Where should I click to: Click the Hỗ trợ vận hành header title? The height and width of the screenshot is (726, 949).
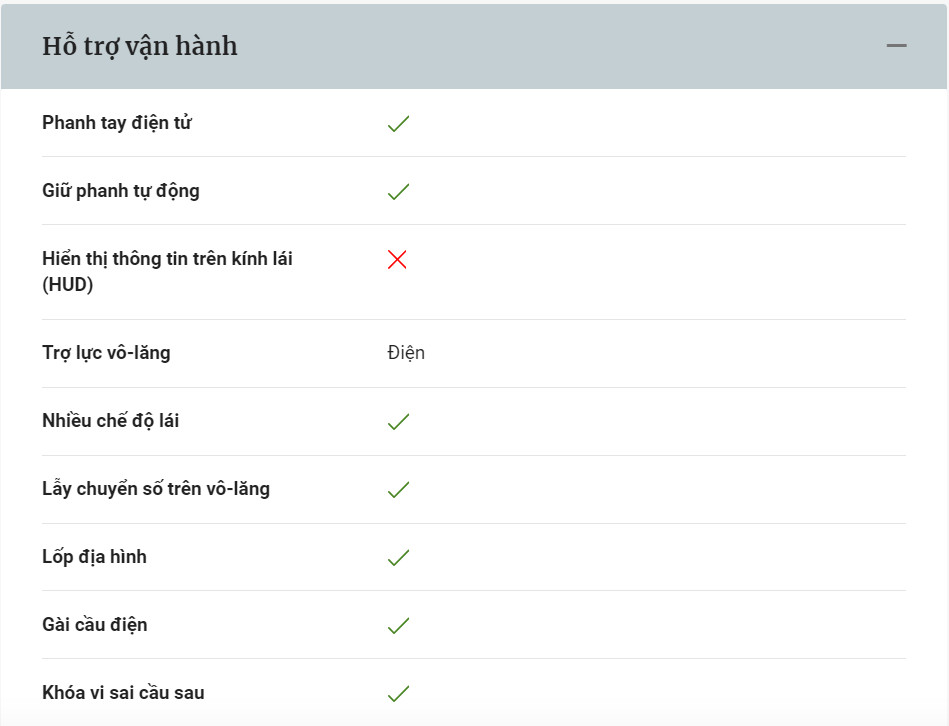(140, 47)
